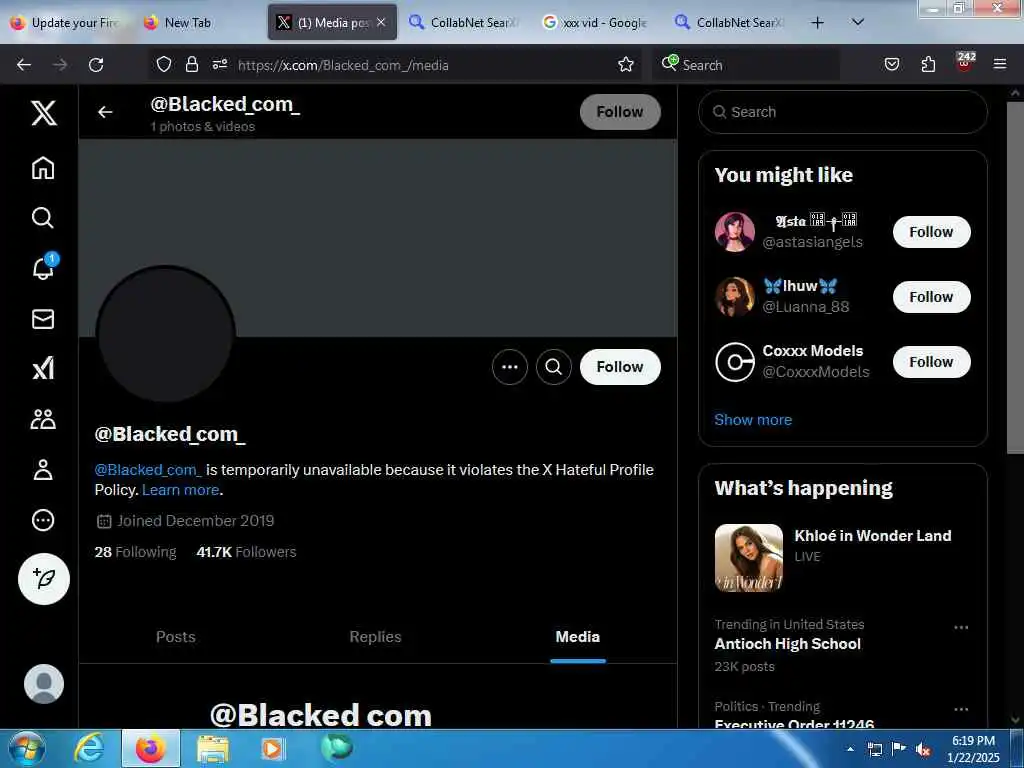Close the Media posts X tab
Screen dimensions: 1024x768
click(x=381, y=23)
